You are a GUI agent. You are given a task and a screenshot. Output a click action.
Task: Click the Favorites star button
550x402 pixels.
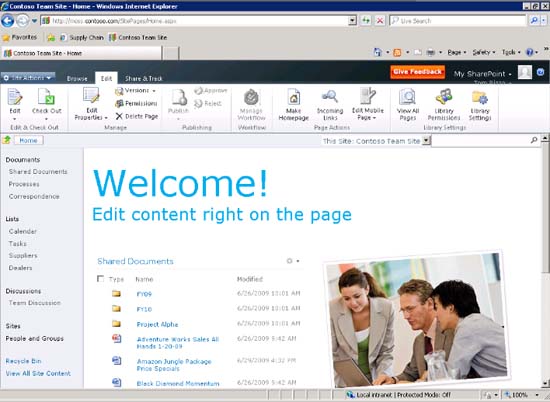20,37
